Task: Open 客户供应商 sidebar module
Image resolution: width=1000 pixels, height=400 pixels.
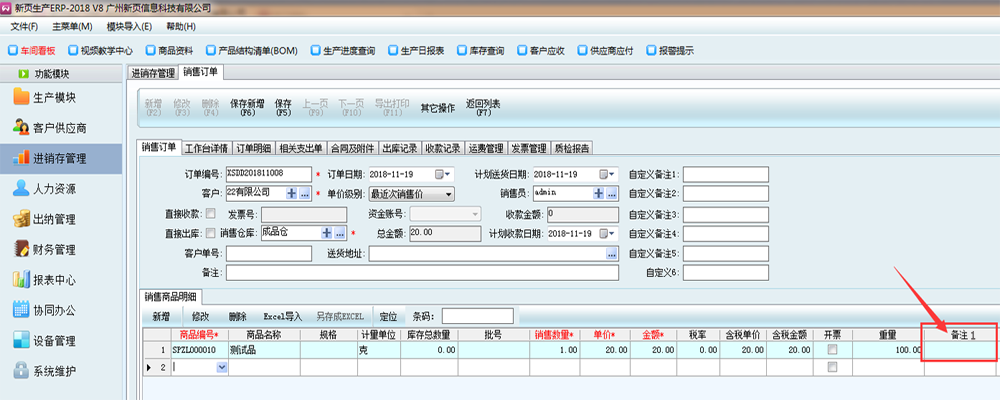Action: coord(59,128)
